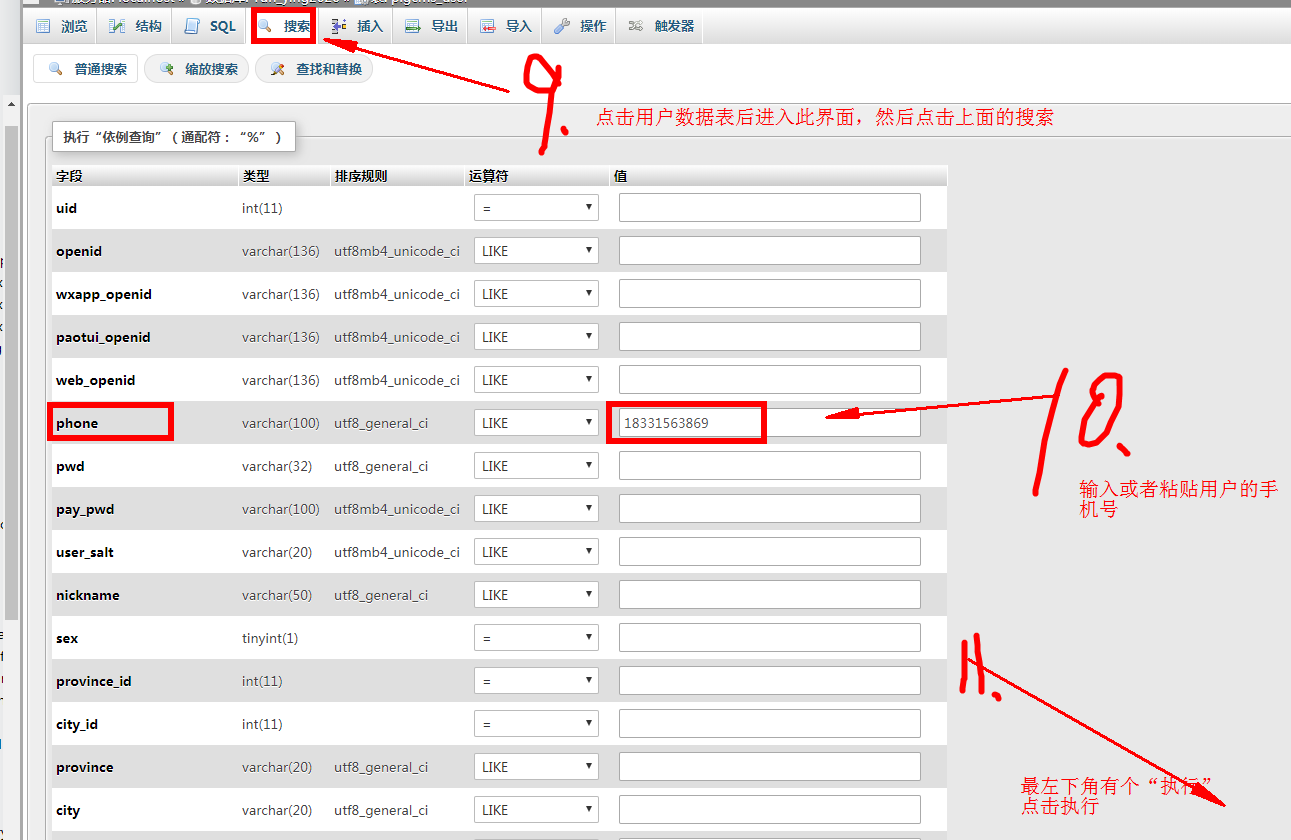Open operator dropdown for wxapp_openid row
The image size is (1291, 840).
coord(536,294)
